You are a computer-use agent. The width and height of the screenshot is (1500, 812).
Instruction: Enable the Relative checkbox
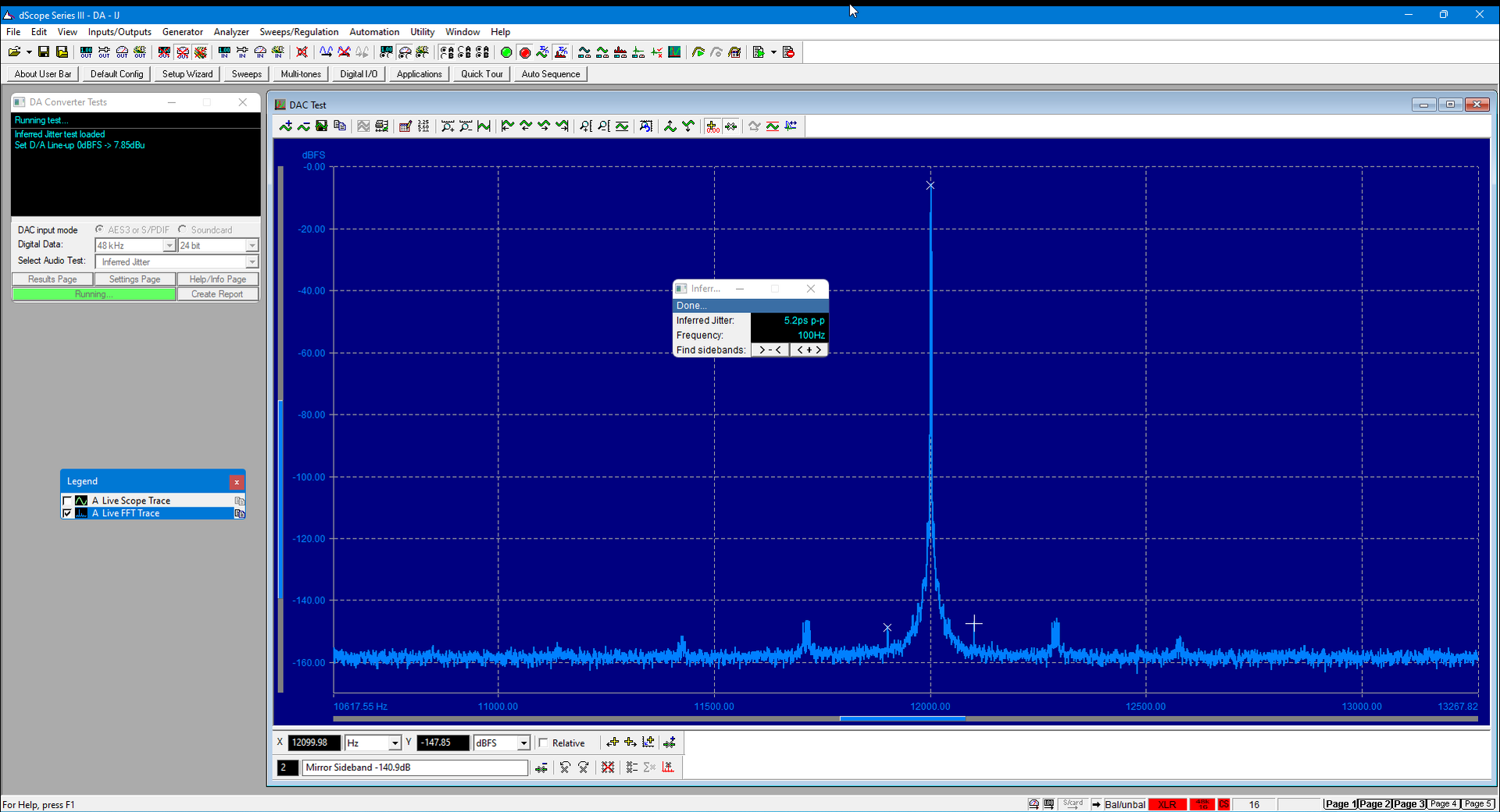pos(544,743)
